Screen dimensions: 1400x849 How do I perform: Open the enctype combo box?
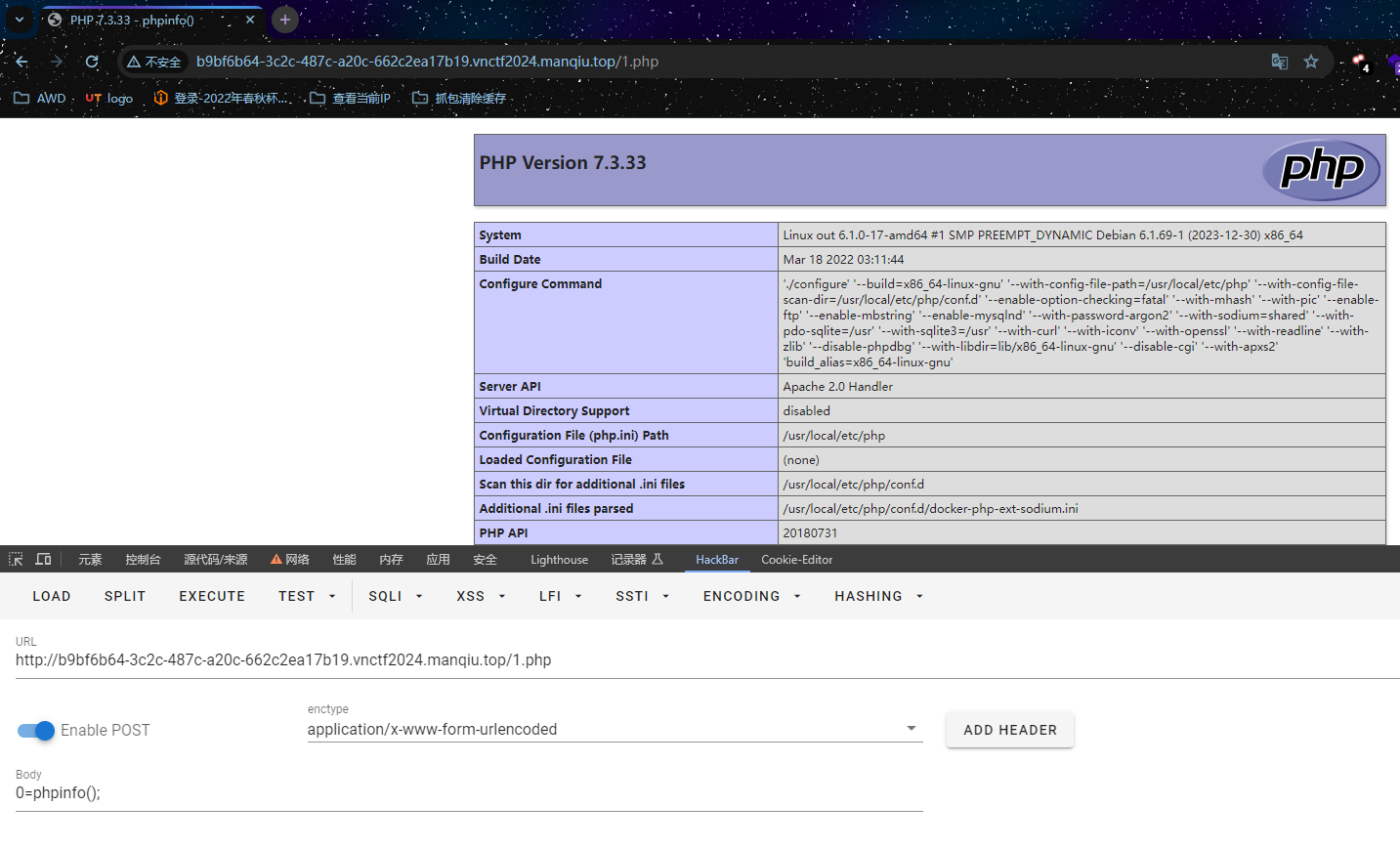click(615, 729)
